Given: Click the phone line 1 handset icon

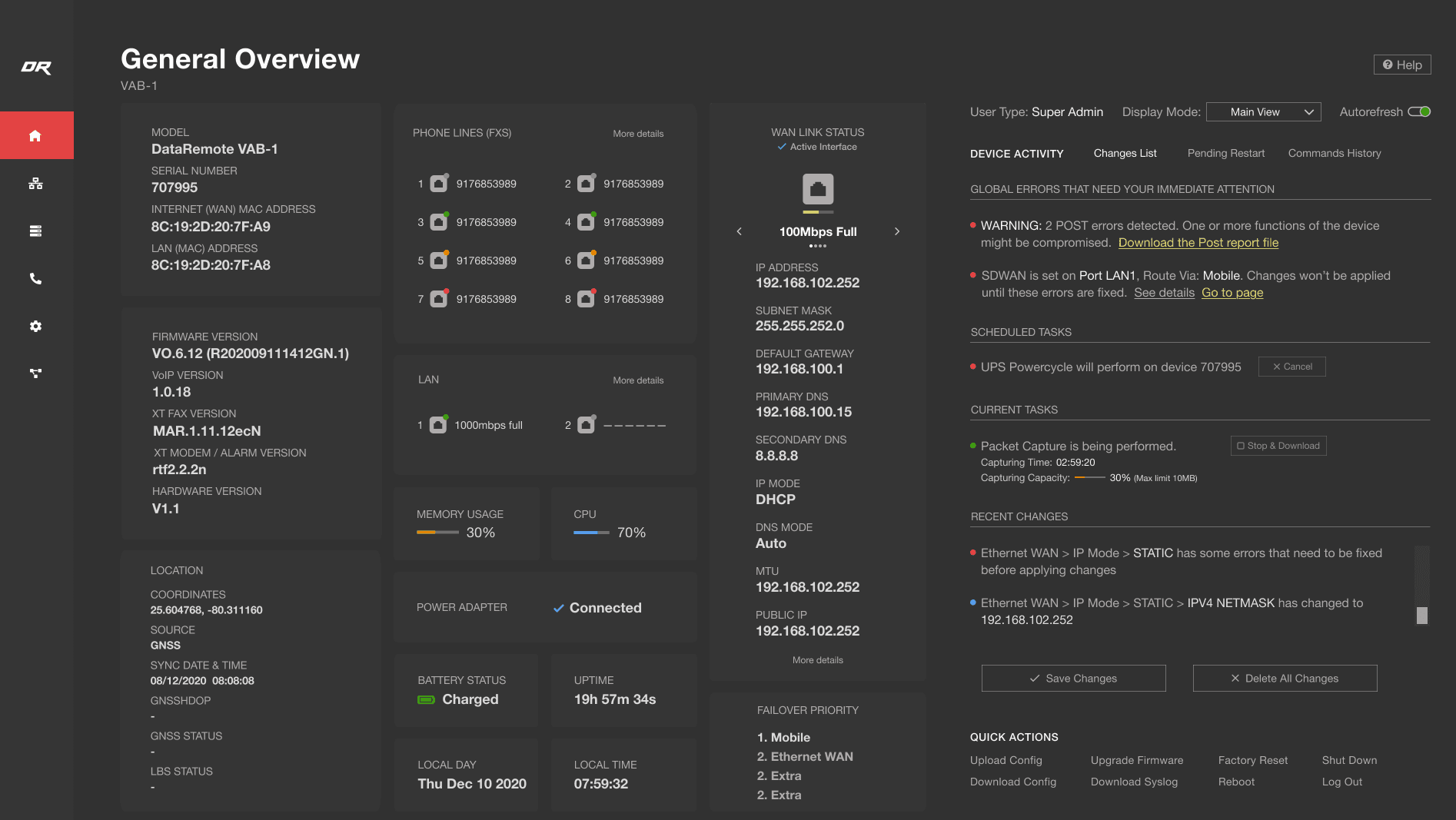Looking at the screenshot, I should [x=437, y=183].
